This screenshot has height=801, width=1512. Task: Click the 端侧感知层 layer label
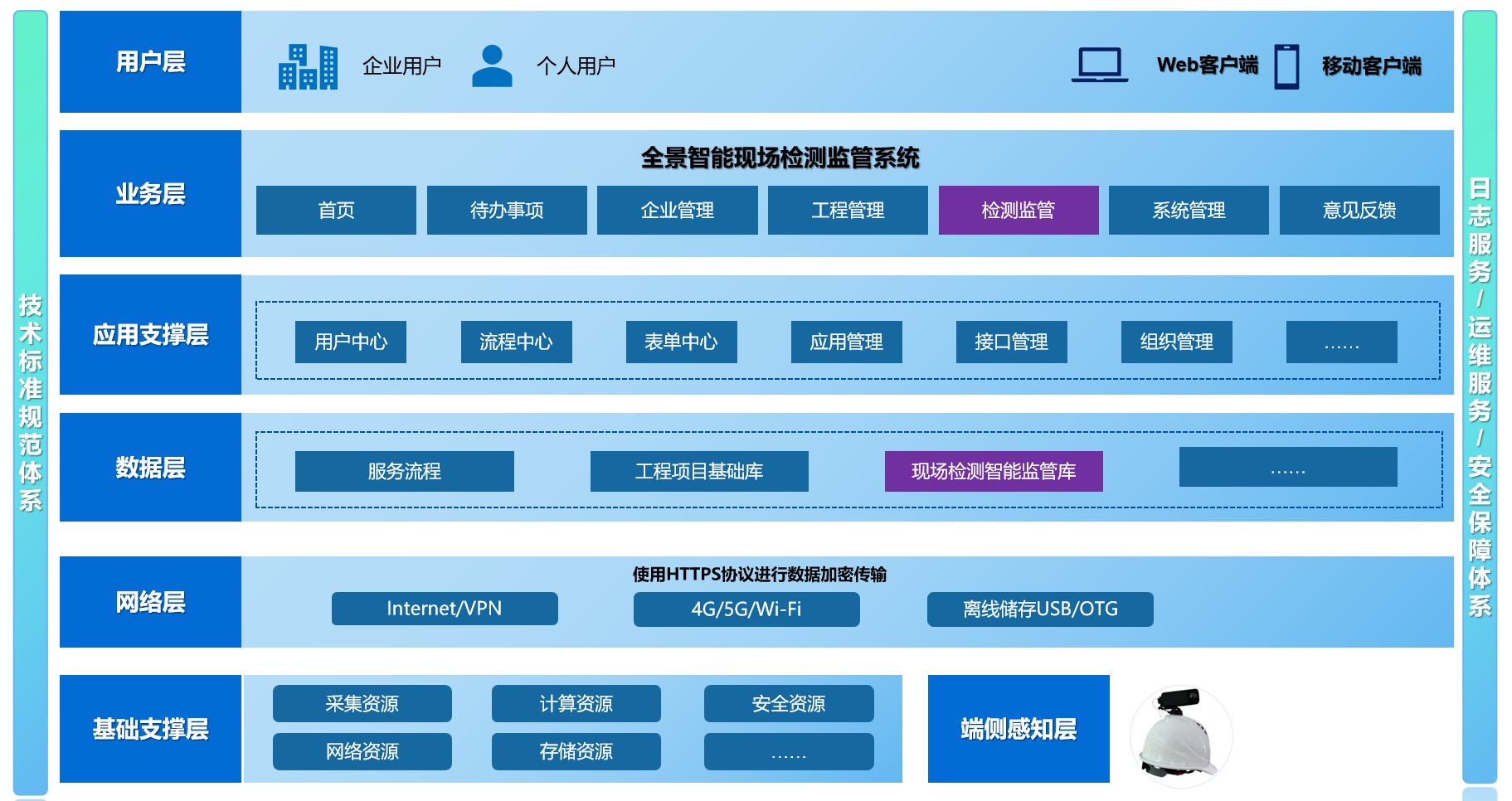[x=1018, y=729]
